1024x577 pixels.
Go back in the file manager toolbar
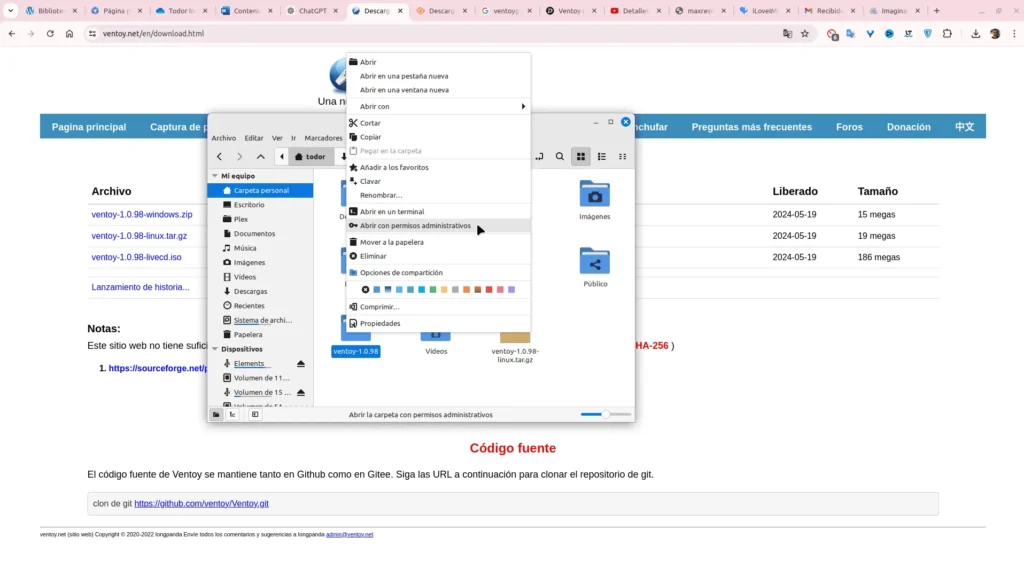pos(219,157)
